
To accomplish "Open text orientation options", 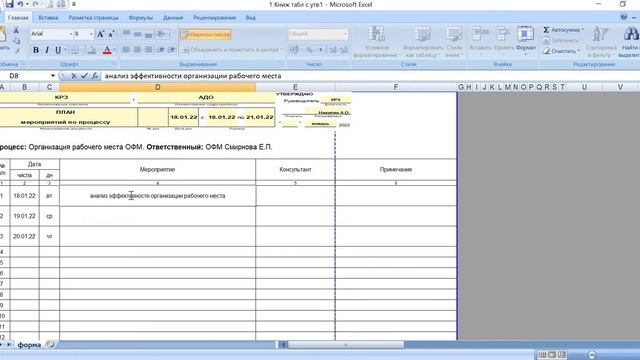I will tap(162, 34).
